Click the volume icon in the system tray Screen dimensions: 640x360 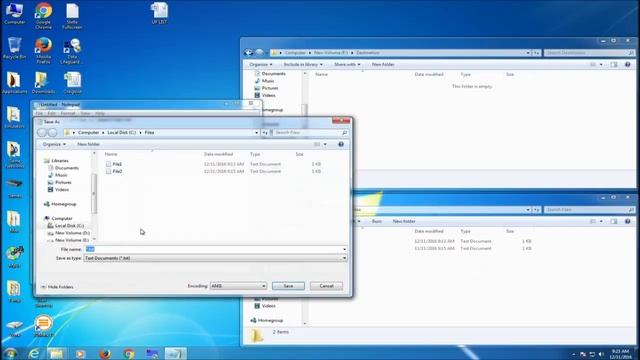[601, 354]
